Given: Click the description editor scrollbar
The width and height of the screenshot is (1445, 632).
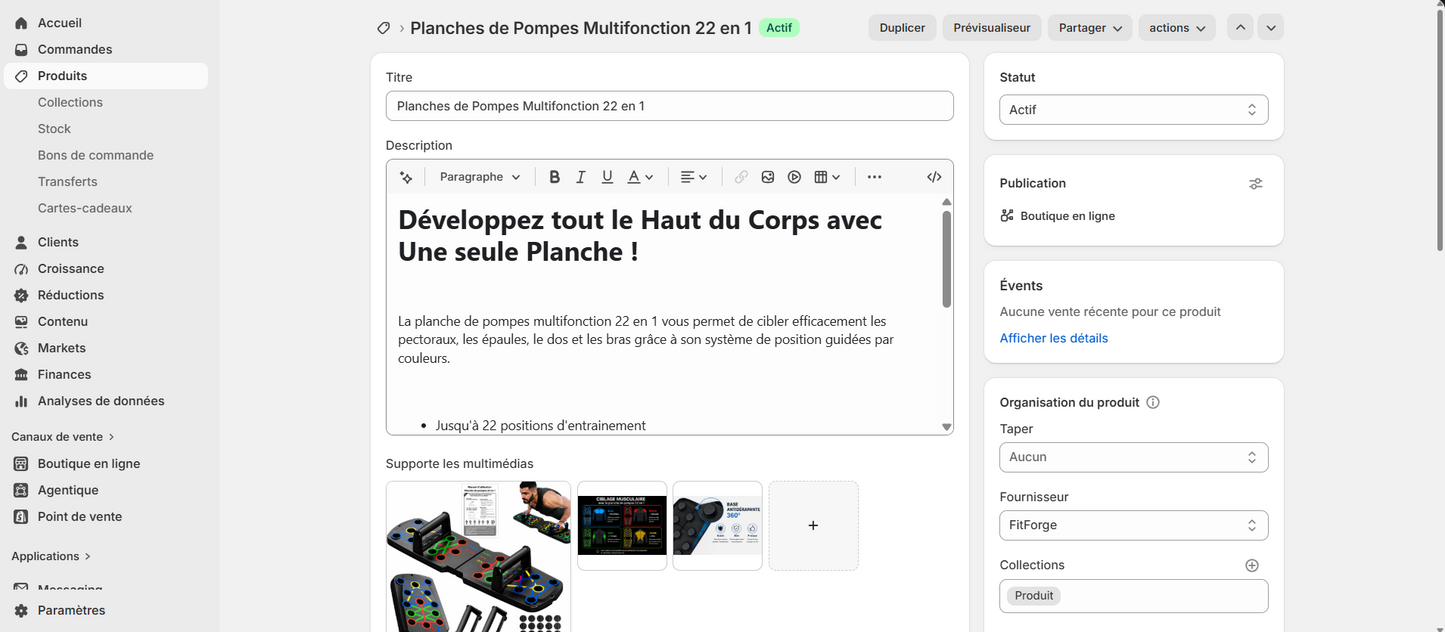Looking at the screenshot, I should (947, 259).
